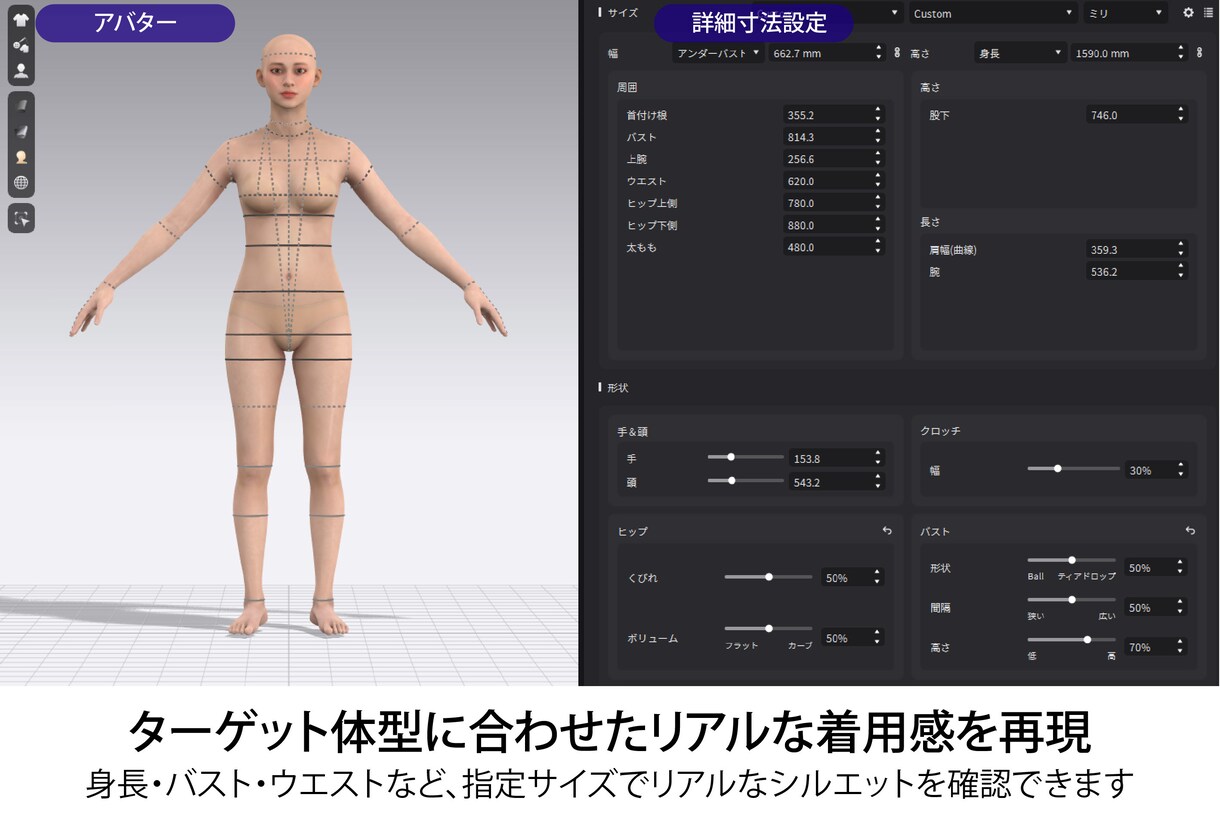The height and width of the screenshot is (813, 1220).
Task: Toggle link icon next to width 662.7 mm
Action: (897, 52)
